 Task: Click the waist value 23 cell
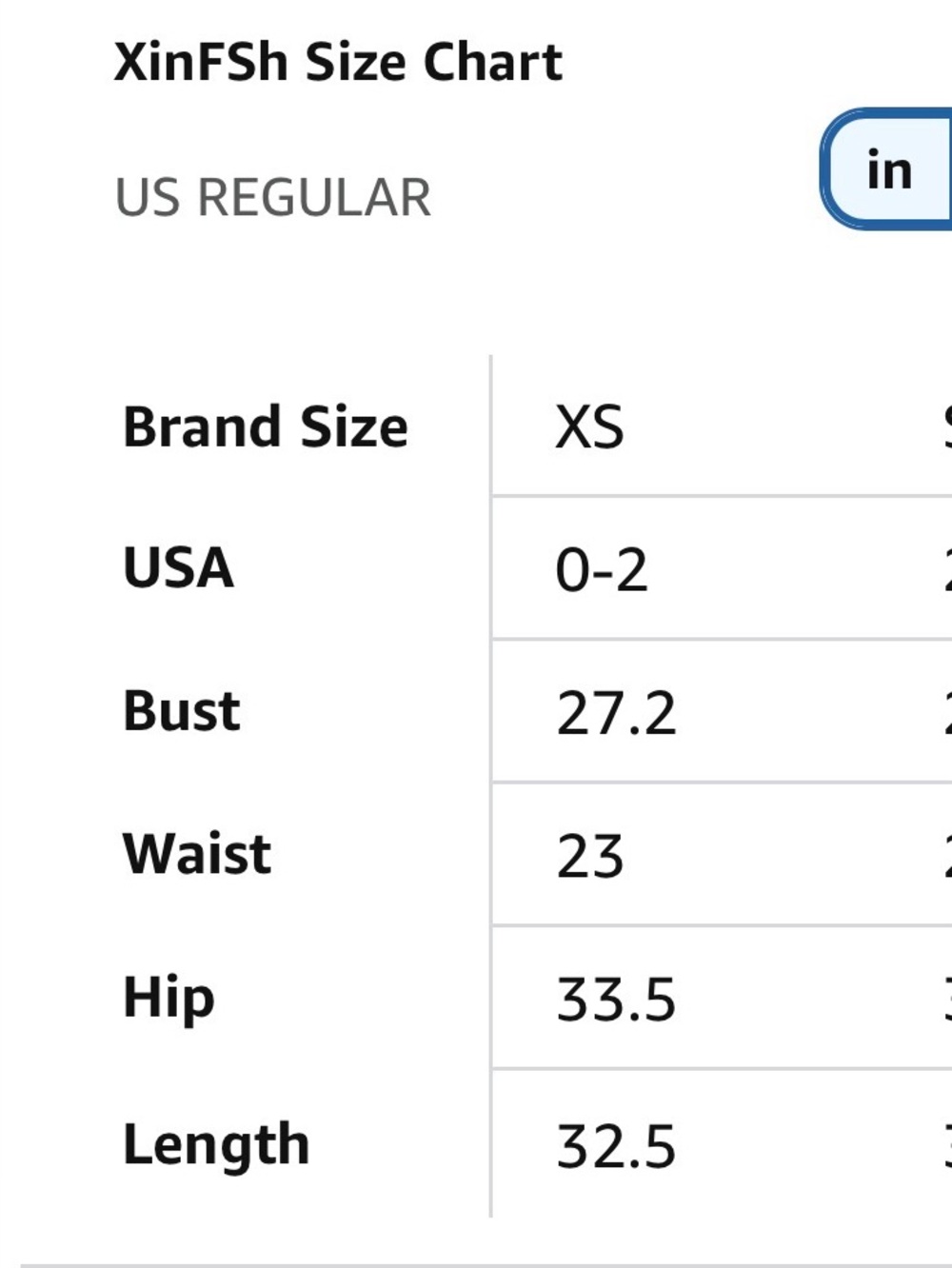[590, 856]
